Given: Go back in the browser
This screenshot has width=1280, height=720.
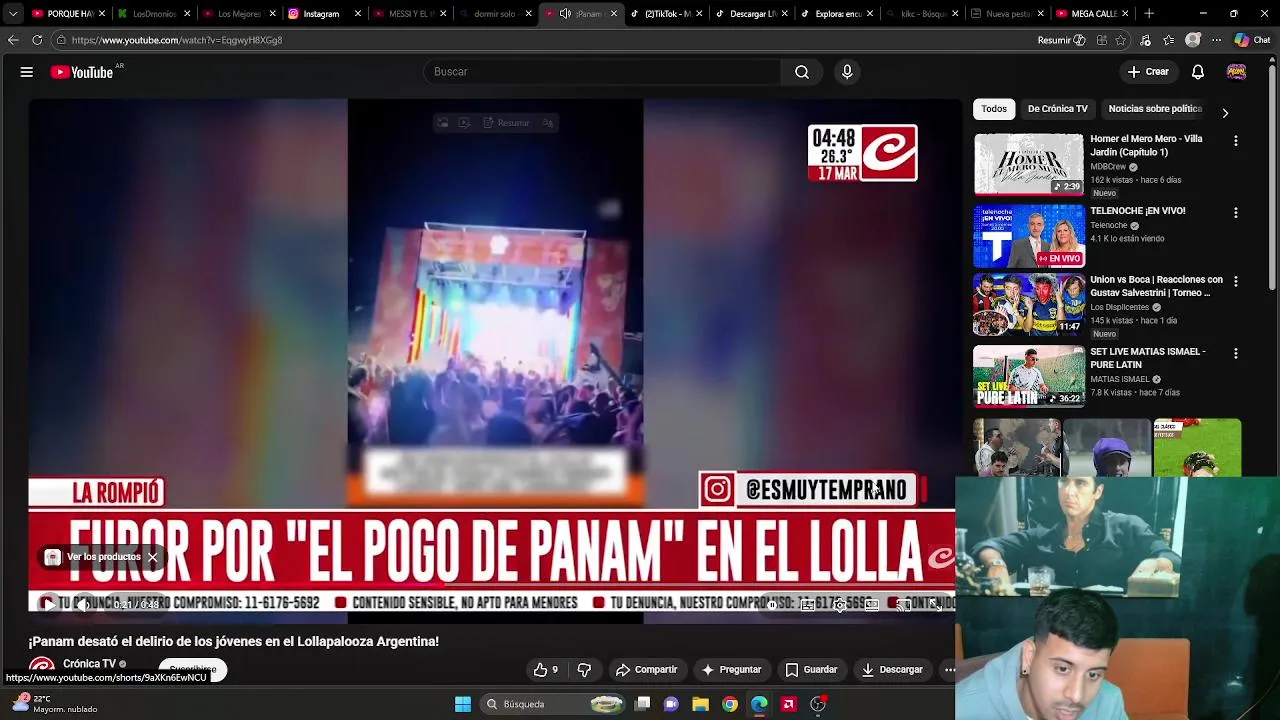Looking at the screenshot, I should pos(12,40).
